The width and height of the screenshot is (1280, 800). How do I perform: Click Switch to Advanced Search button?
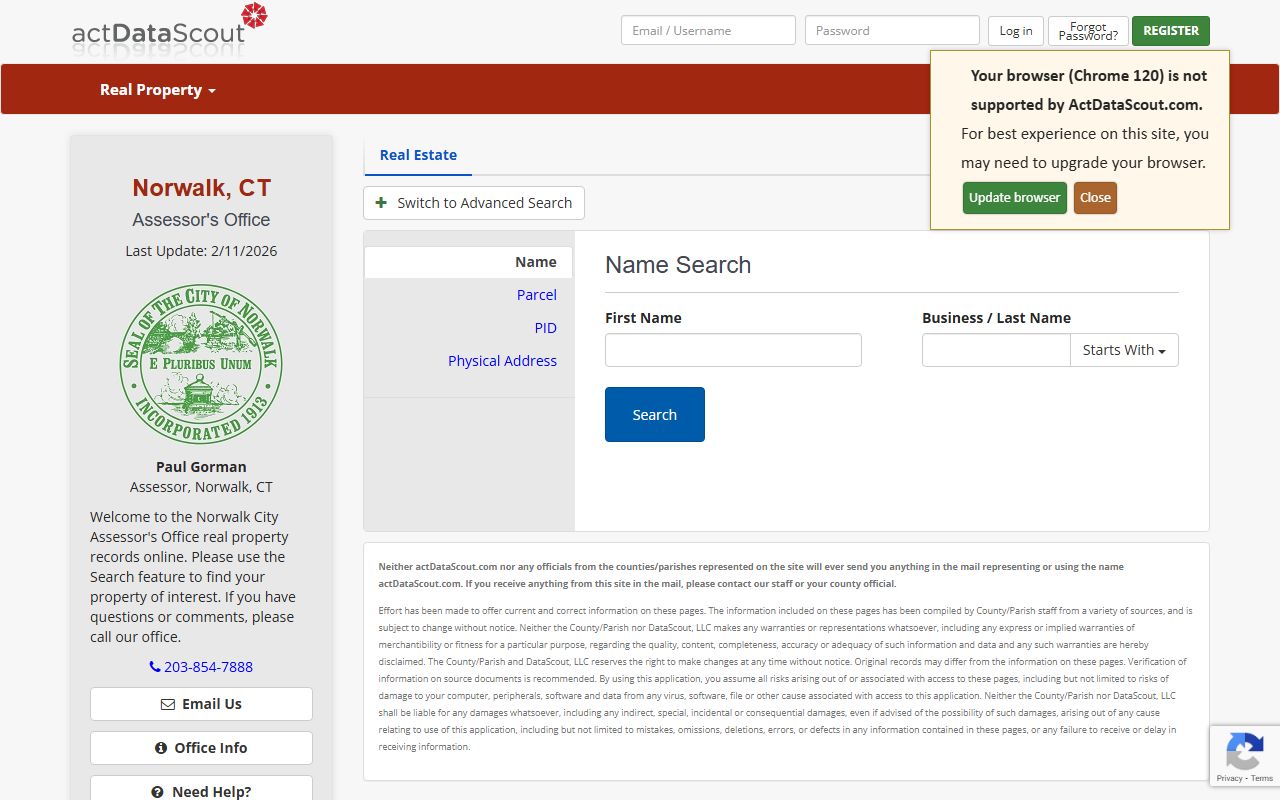[474, 203]
